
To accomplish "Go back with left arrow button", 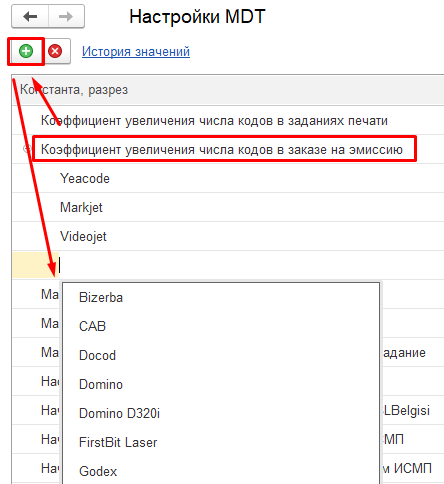I will coord(30,16).
